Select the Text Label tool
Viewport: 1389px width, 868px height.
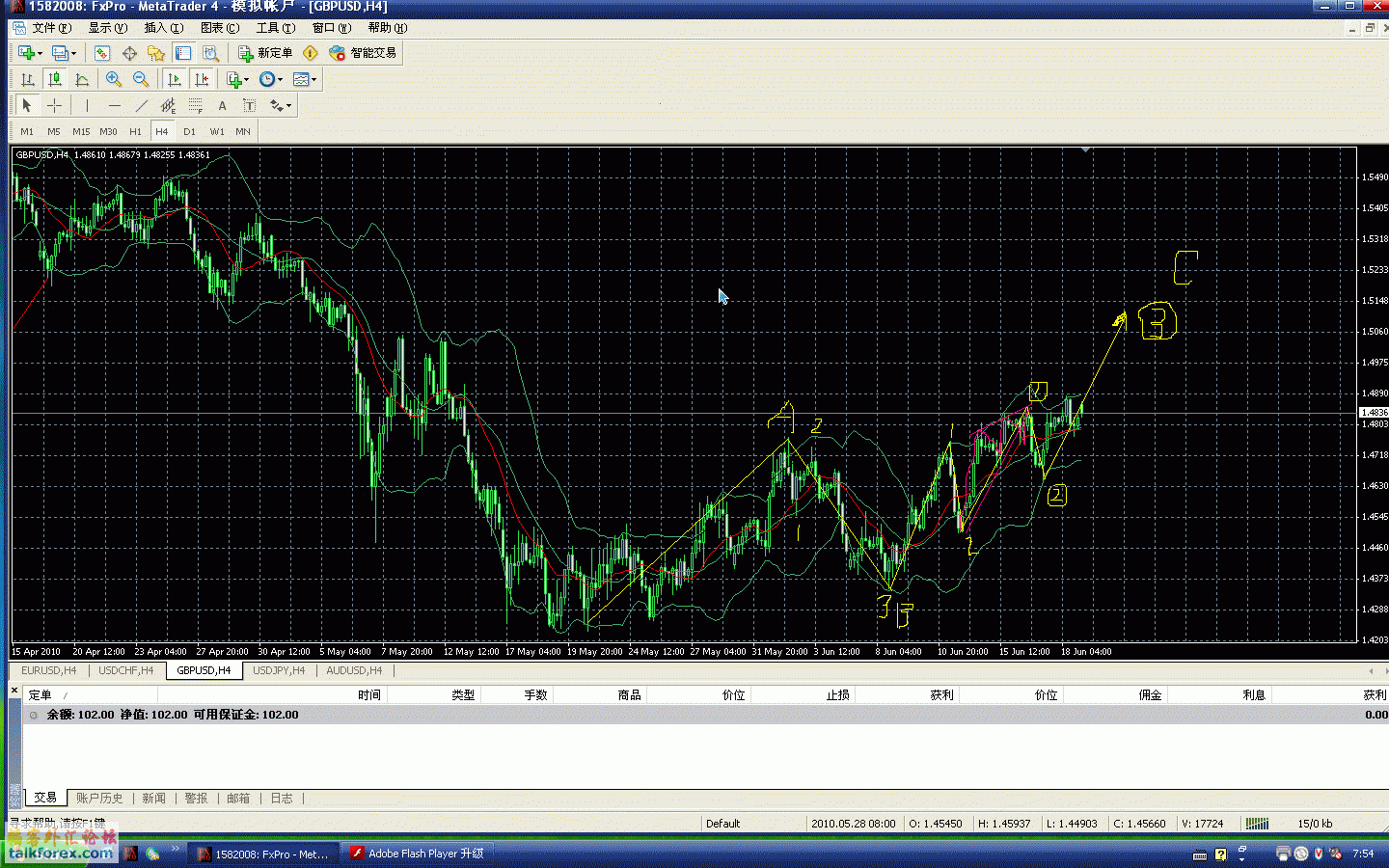[249, 105]
